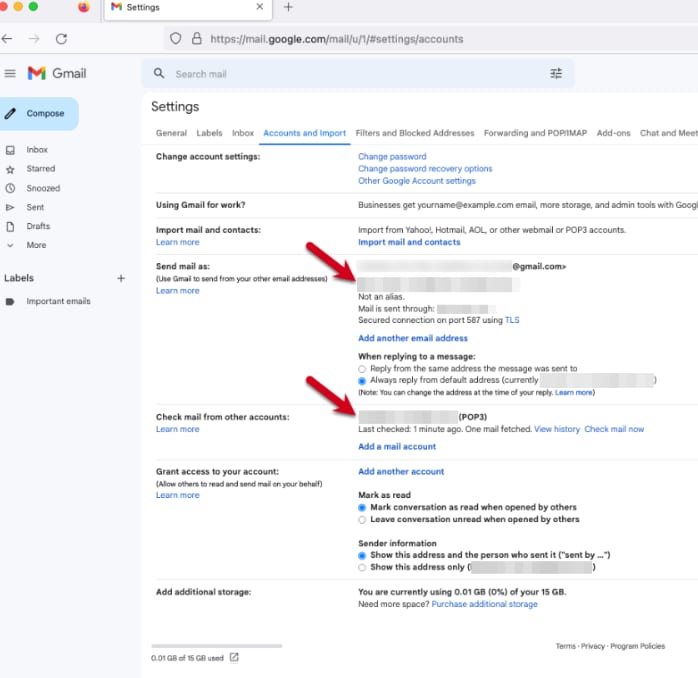
Task: Open a new browser tab with plus
Action: 288,7
